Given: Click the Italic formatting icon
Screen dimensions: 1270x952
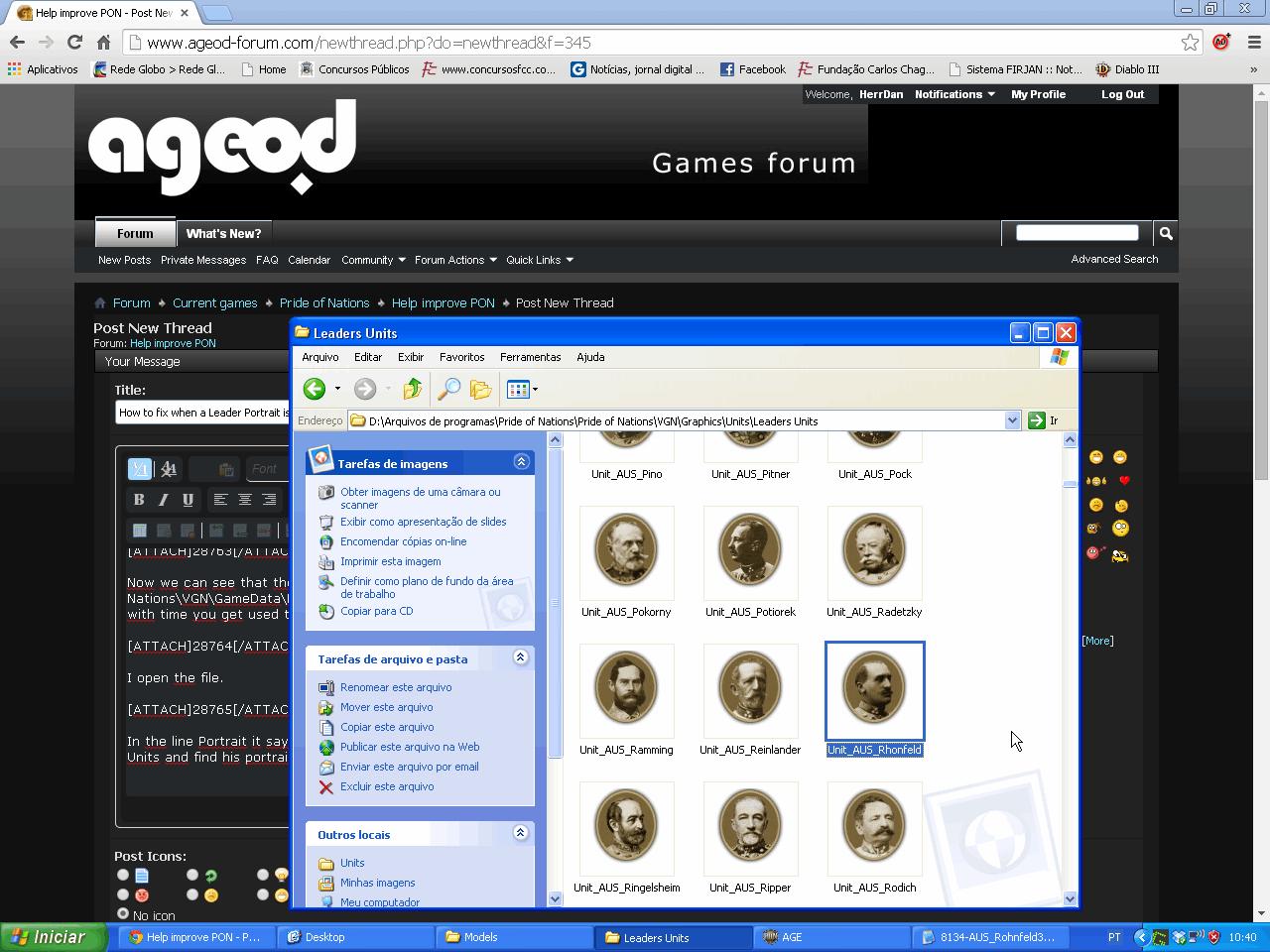Looking at the screenshot, I should click(x=163, y=500).
